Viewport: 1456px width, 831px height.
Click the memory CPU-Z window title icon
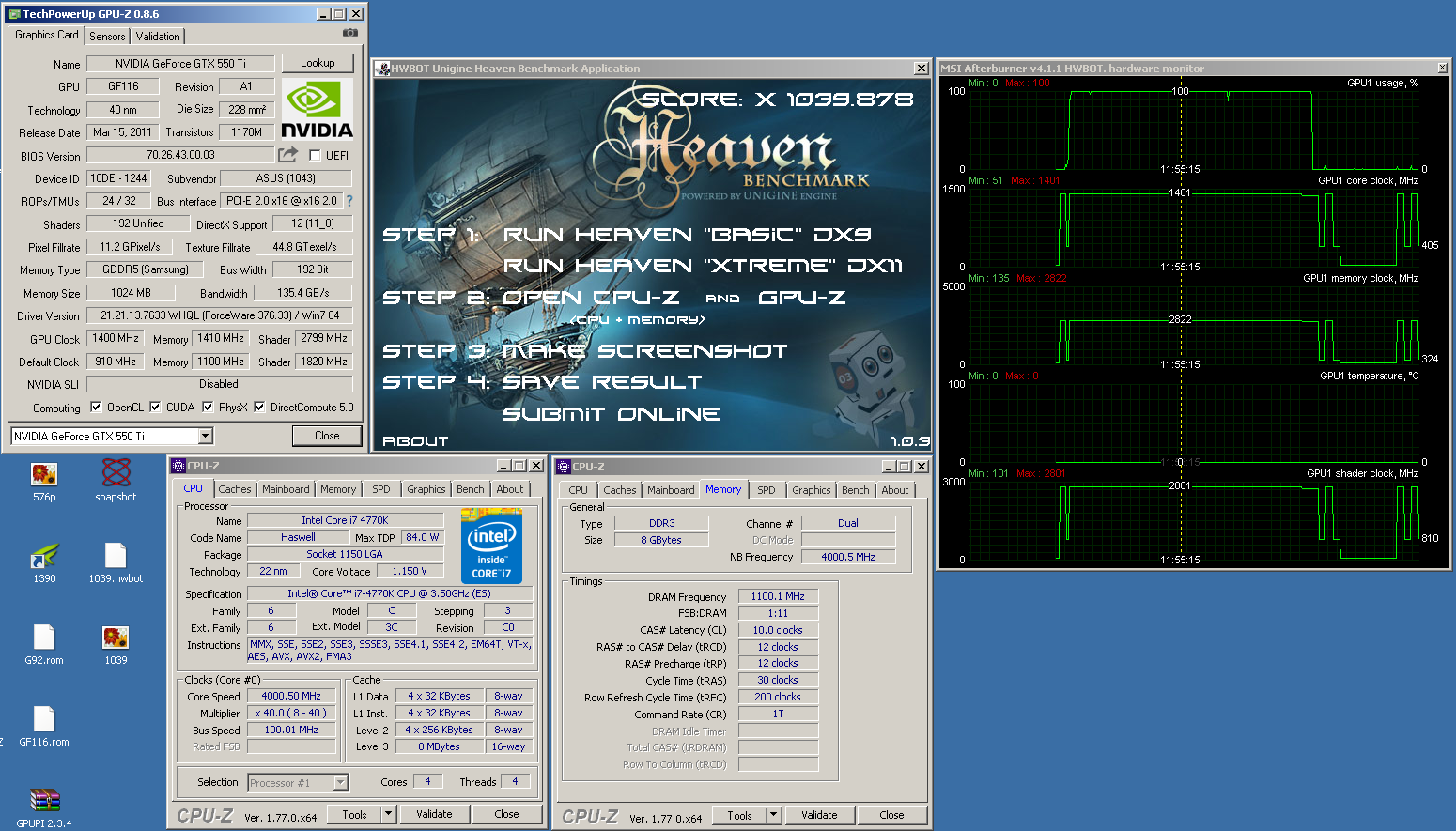(564, 467)
